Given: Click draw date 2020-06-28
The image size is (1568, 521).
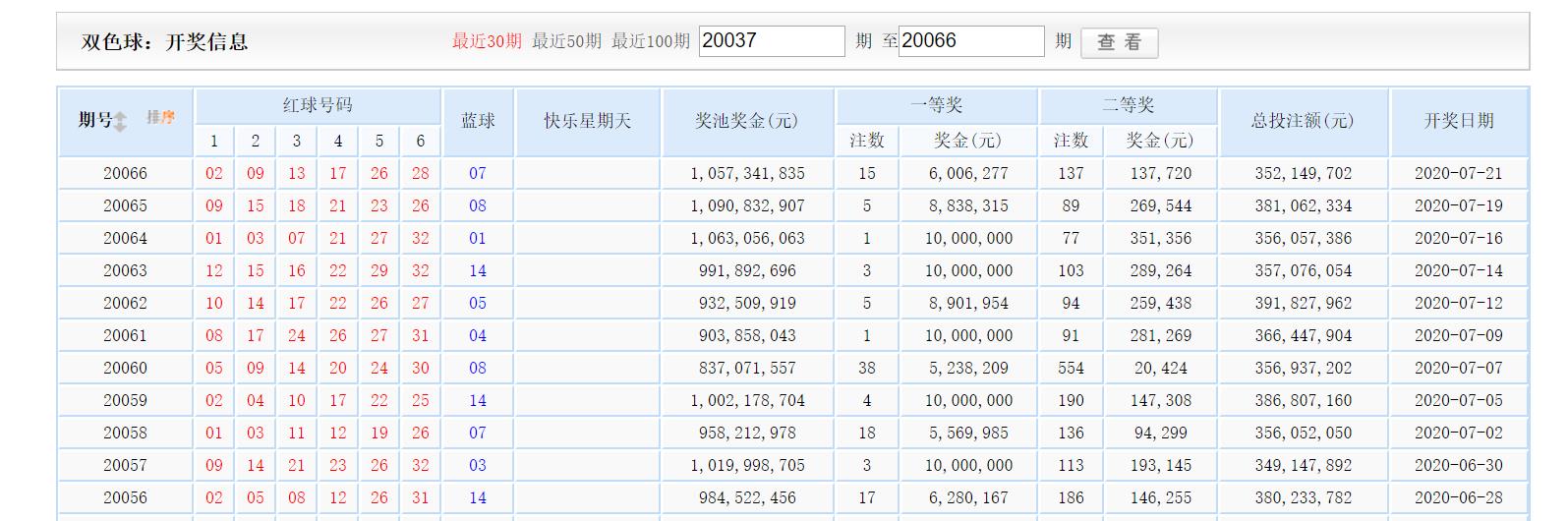Looking at the screenshot, I should click(x=1459, y=497).
